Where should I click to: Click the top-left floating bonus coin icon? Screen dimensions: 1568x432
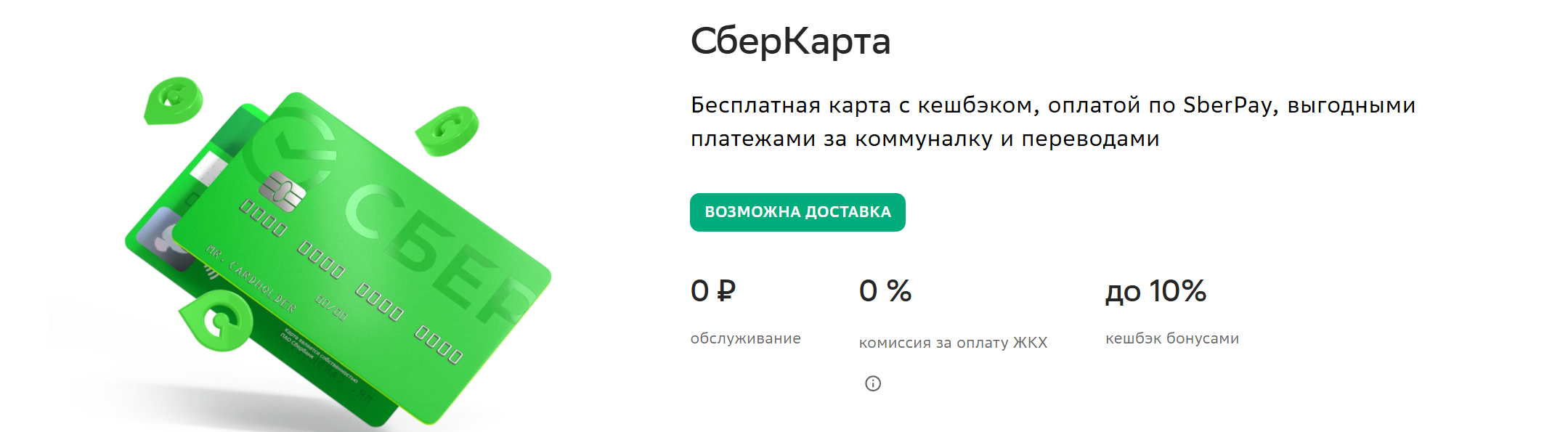point(173,100)
